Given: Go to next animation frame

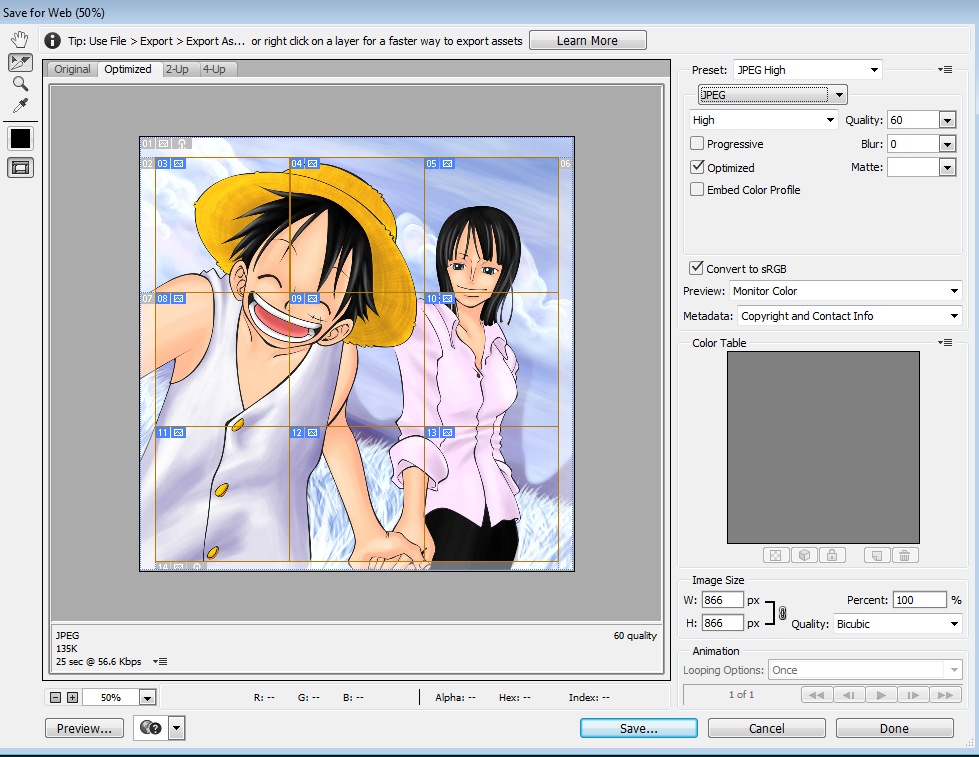Looking at the screenshot, I should pyautogui.click(x=913, y=695).
